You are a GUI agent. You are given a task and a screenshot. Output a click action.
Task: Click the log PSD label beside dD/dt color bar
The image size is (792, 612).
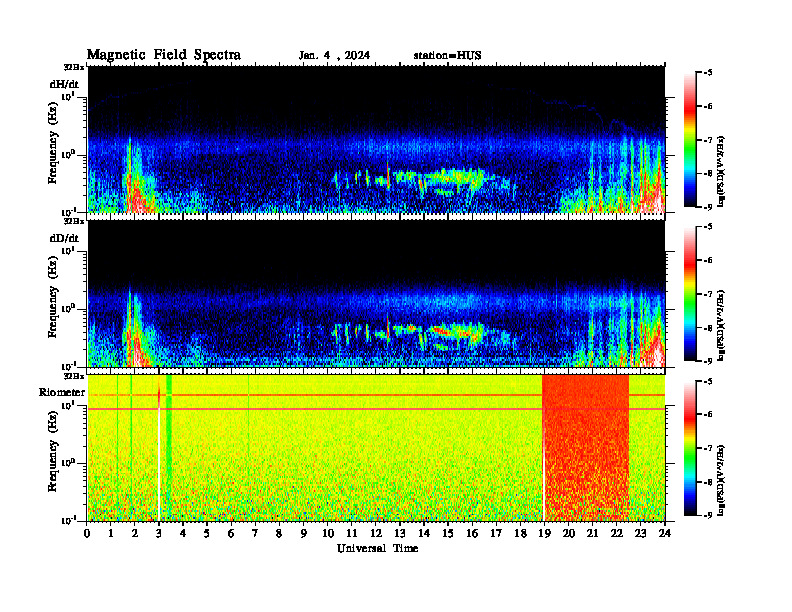[x=722, y=325]
